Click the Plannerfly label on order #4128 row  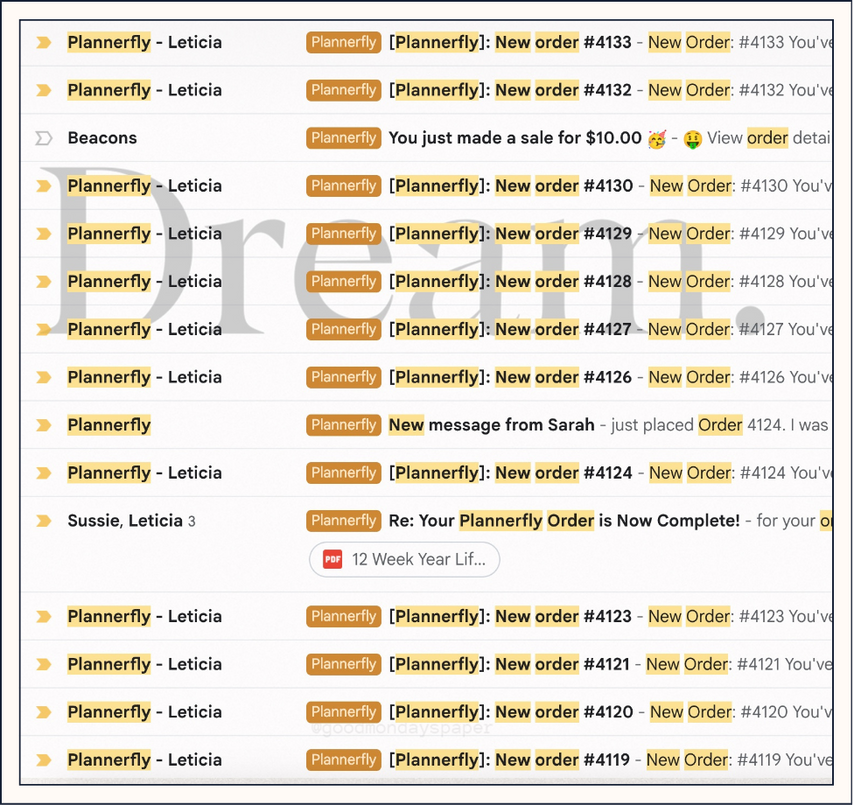coord(344,282)
